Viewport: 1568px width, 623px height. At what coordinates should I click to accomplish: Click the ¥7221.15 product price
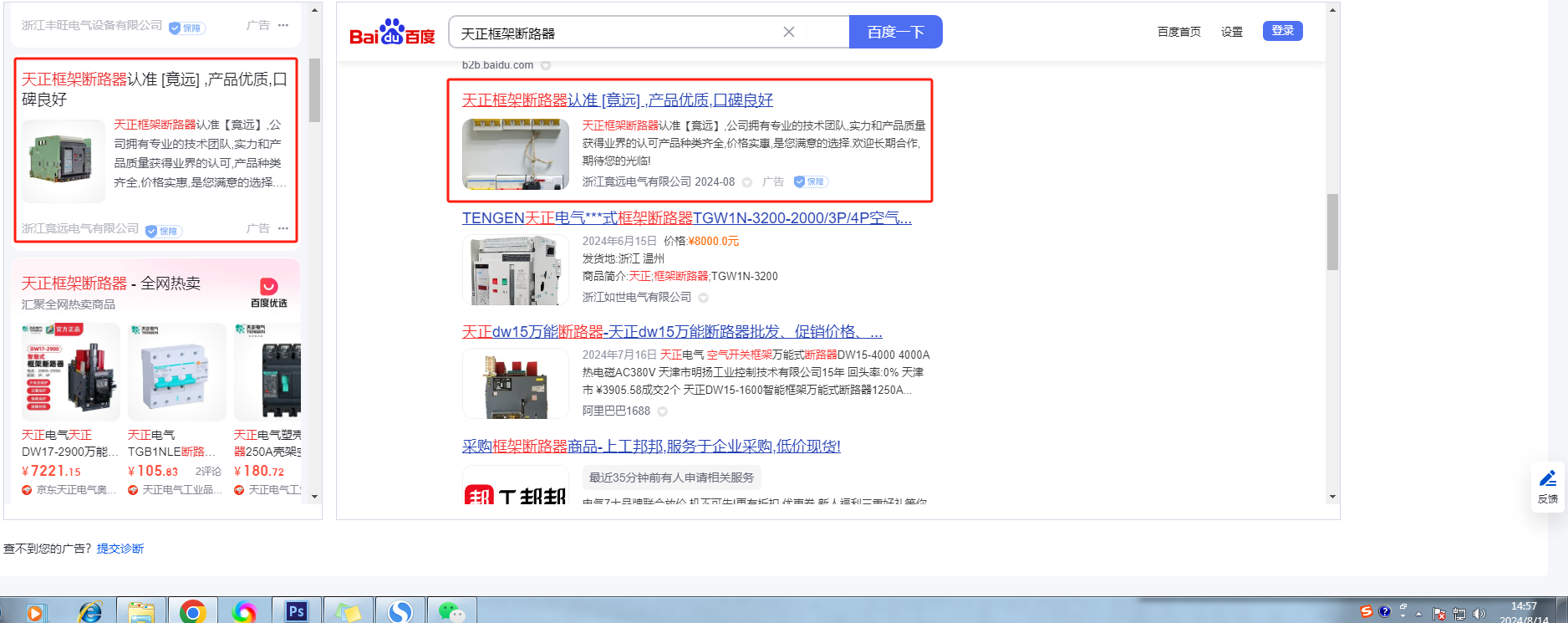pos(51,472)
